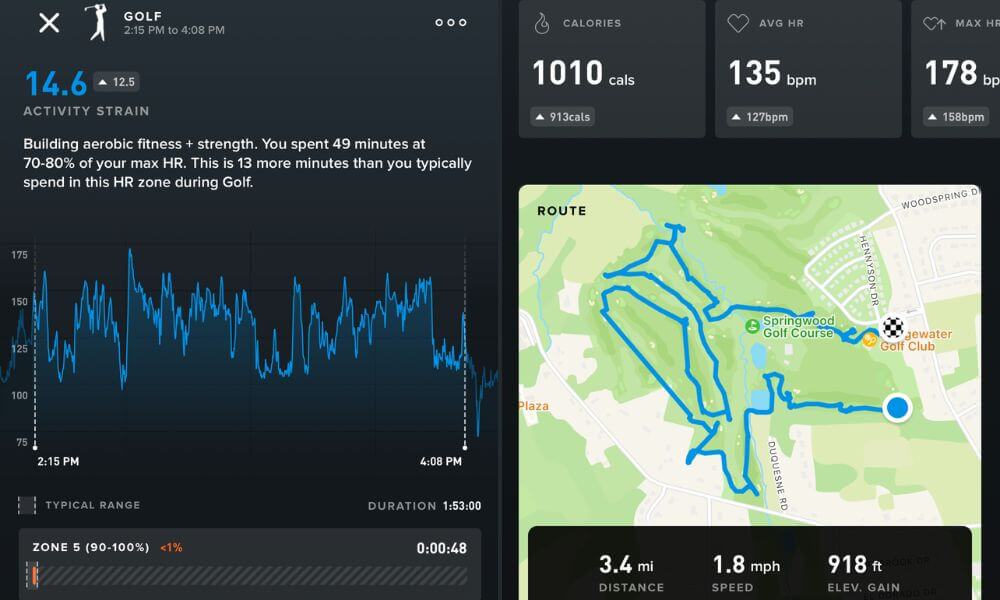Click the 2:15 PM start time marker
Image resolution: width=1000 pixels, height=600 pixels.
(58, 461)
